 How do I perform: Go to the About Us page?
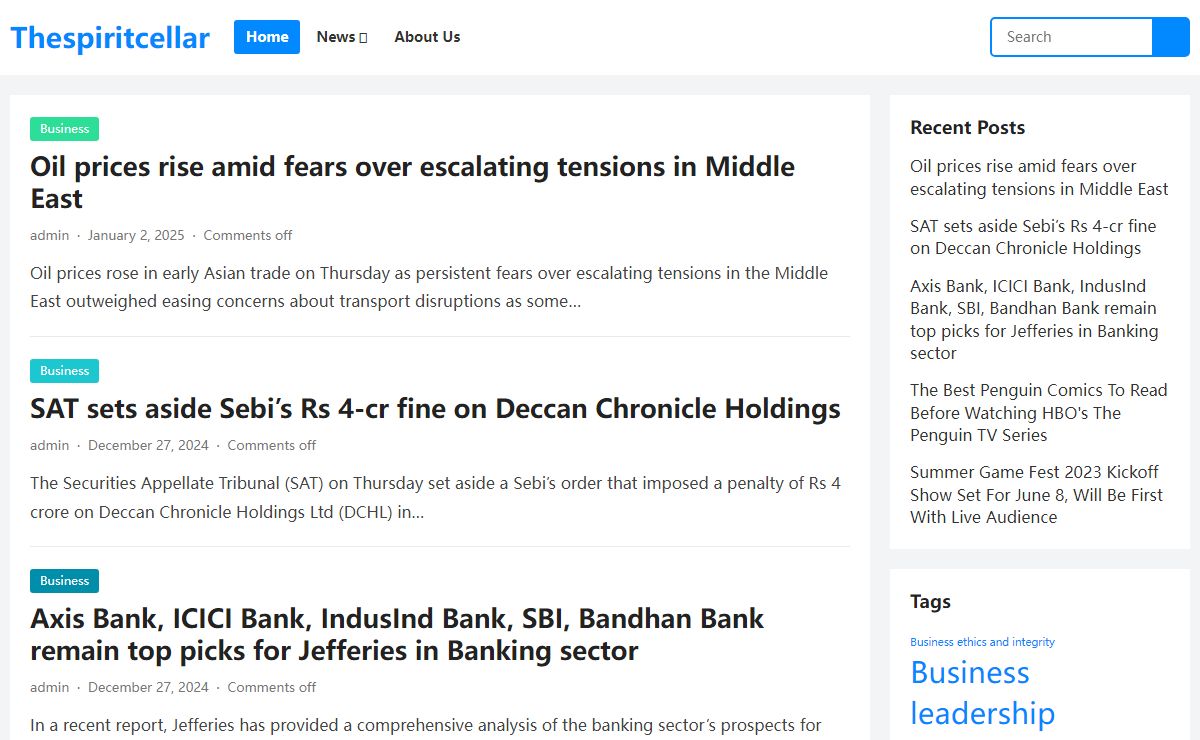tap(427, 37)
